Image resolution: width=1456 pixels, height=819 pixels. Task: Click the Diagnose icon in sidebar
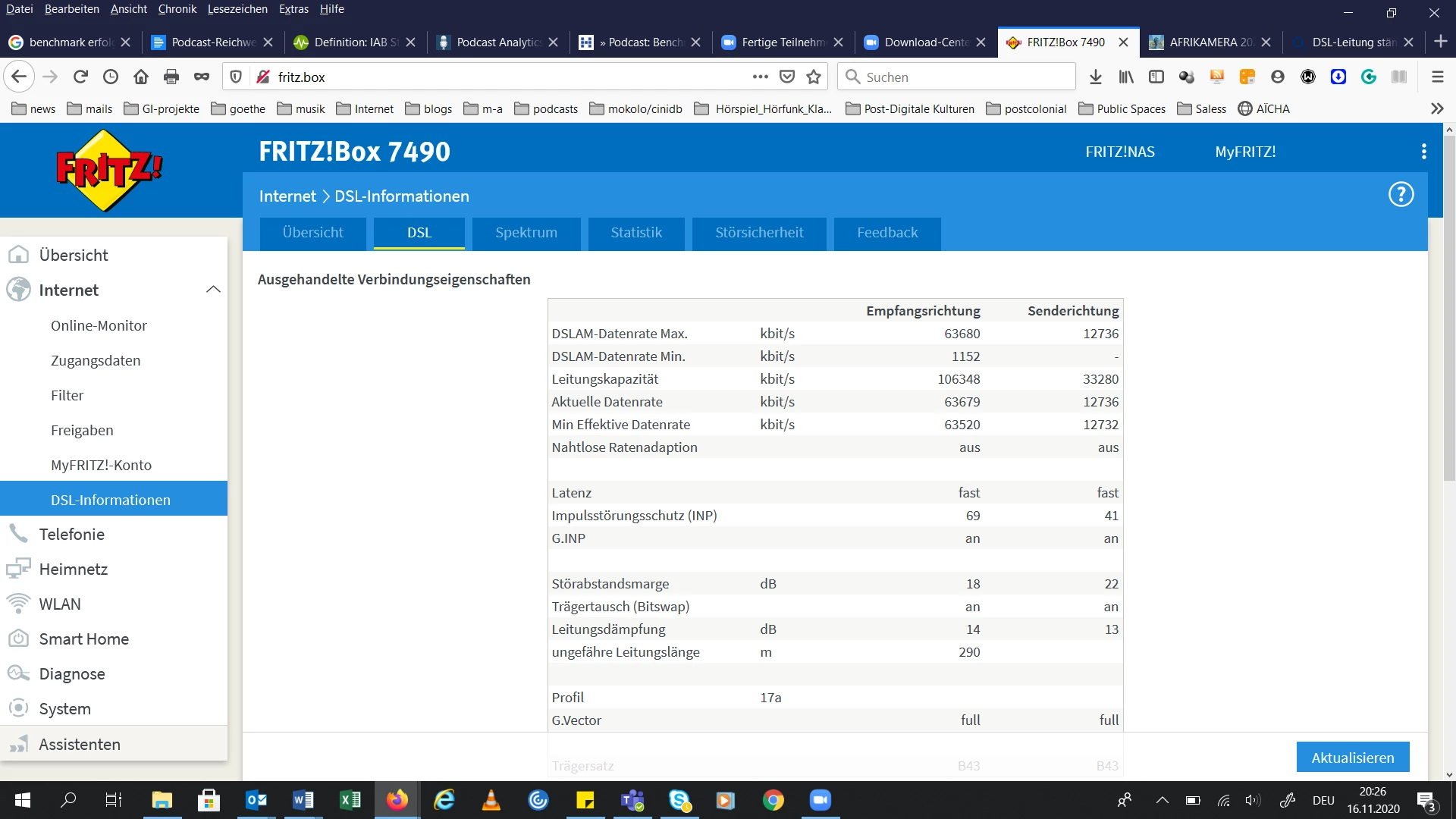[18, 673]
